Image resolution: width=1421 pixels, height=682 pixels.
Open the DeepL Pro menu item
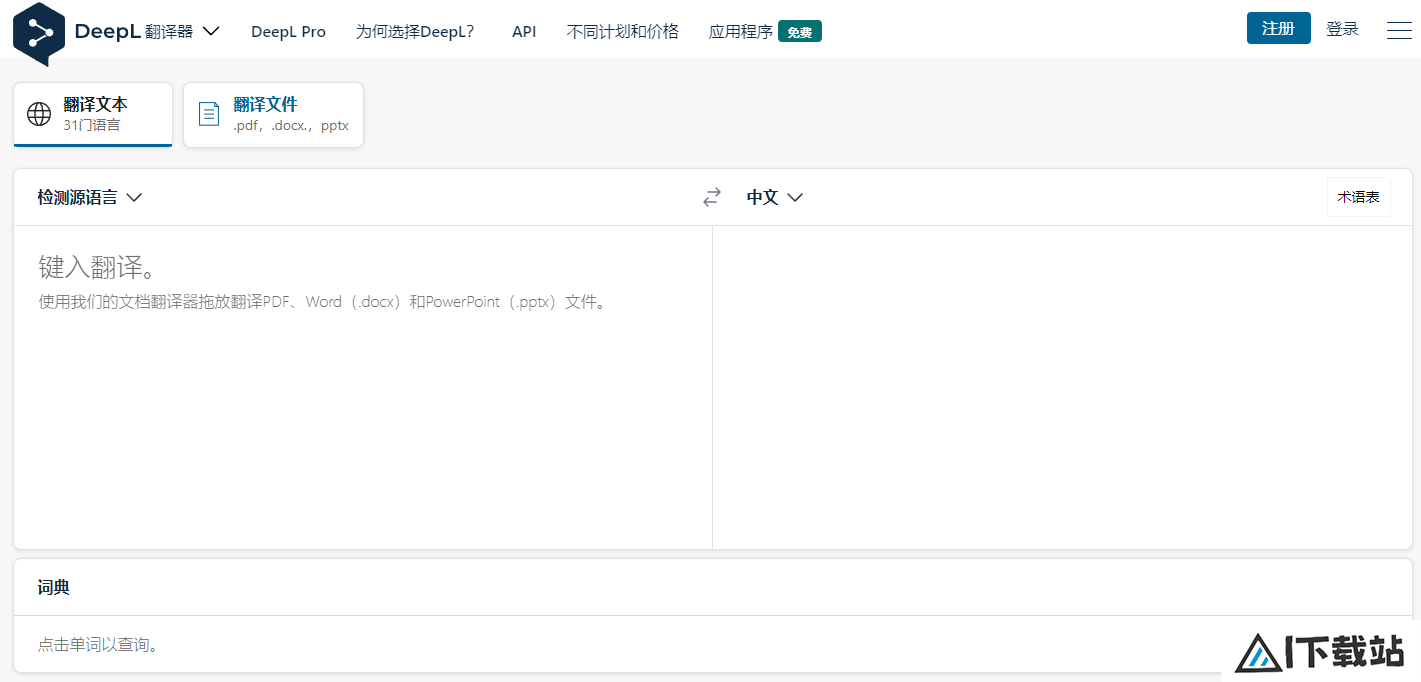click(288, 31)
